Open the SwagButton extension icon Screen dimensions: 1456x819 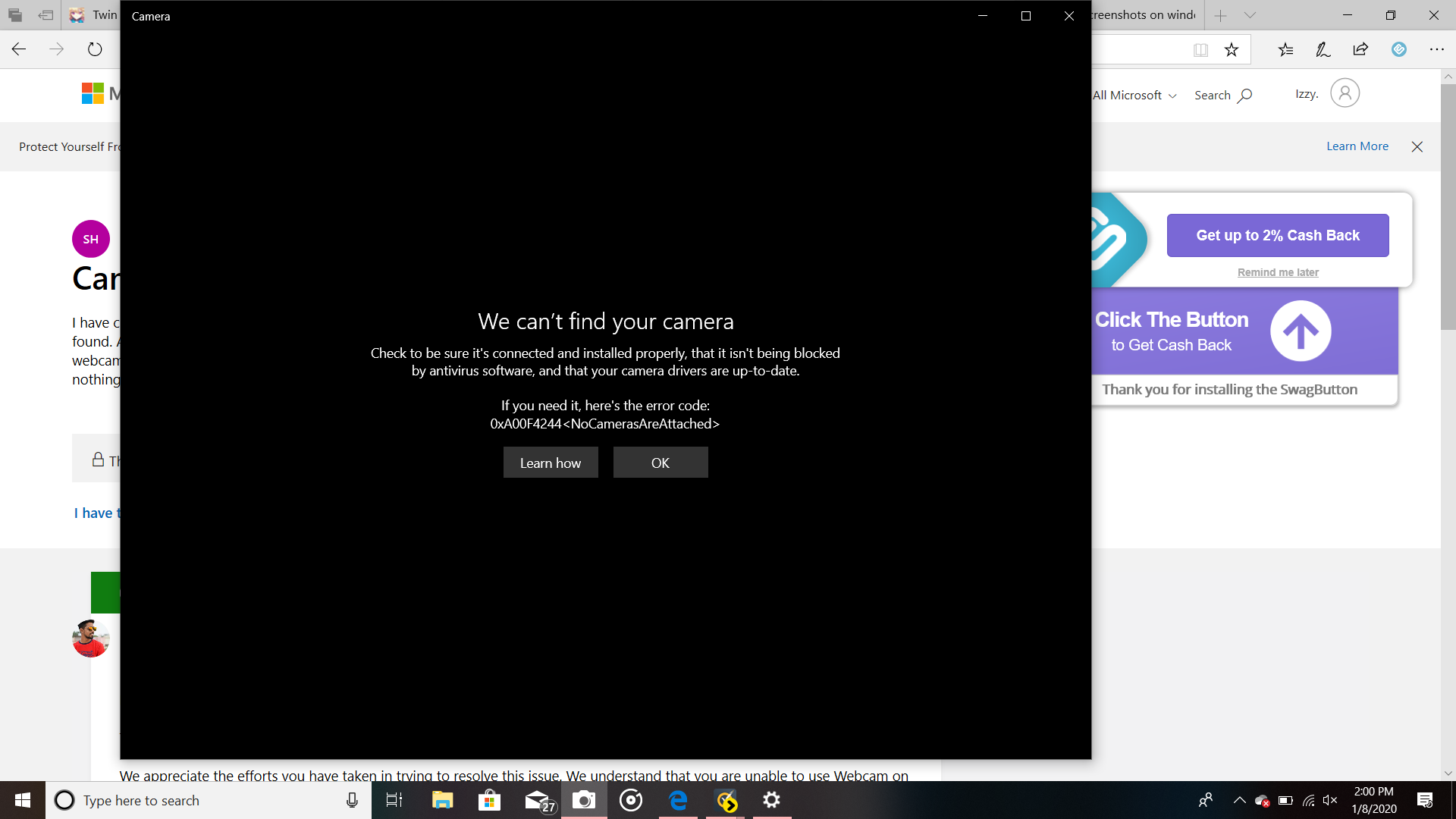[1399, 49]
